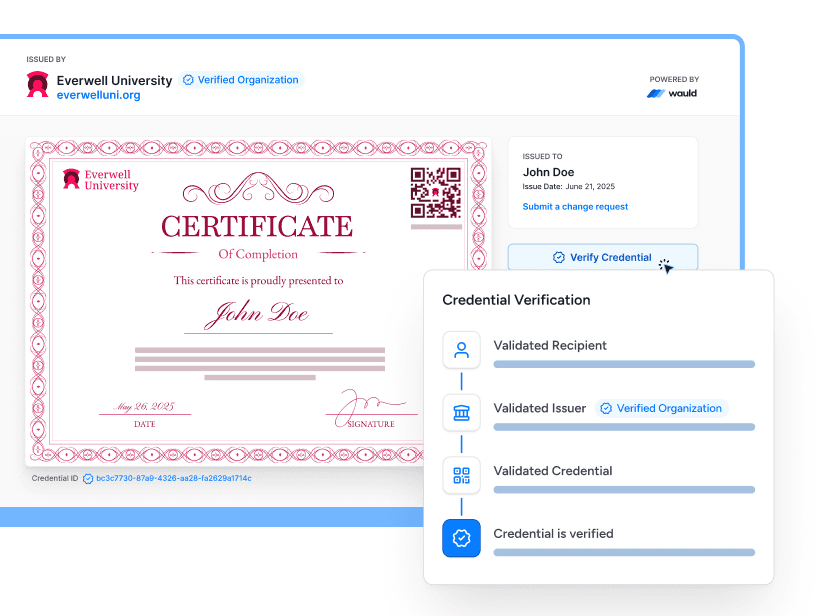Image resolution: width=837 pixels, height=616 pixels.
Task: Click the checkmark in panel's Verified Organization badge
Action: click(606, 408)
